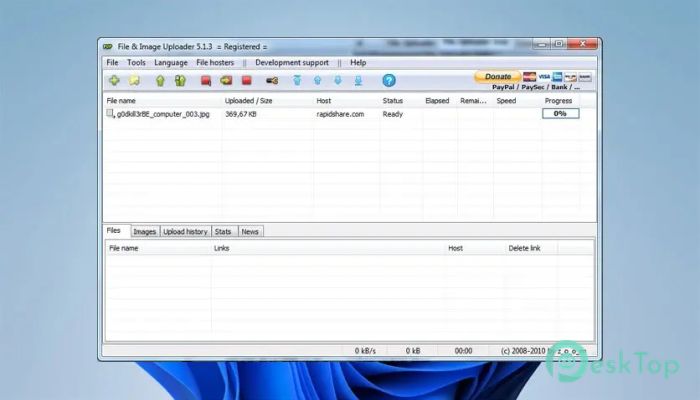The image size is (700, 400).
Task: Open the Help menu
Action: point(358,62)
